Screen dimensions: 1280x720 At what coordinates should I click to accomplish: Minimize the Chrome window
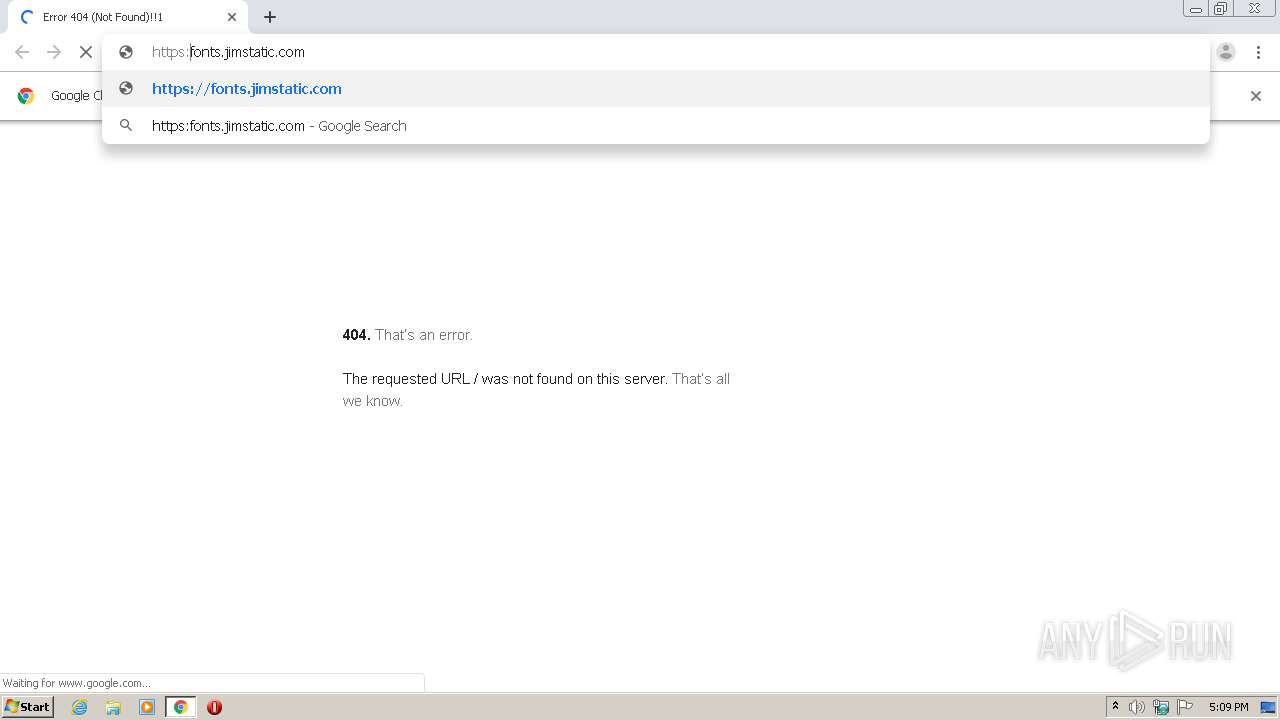tap(1195, 9)
